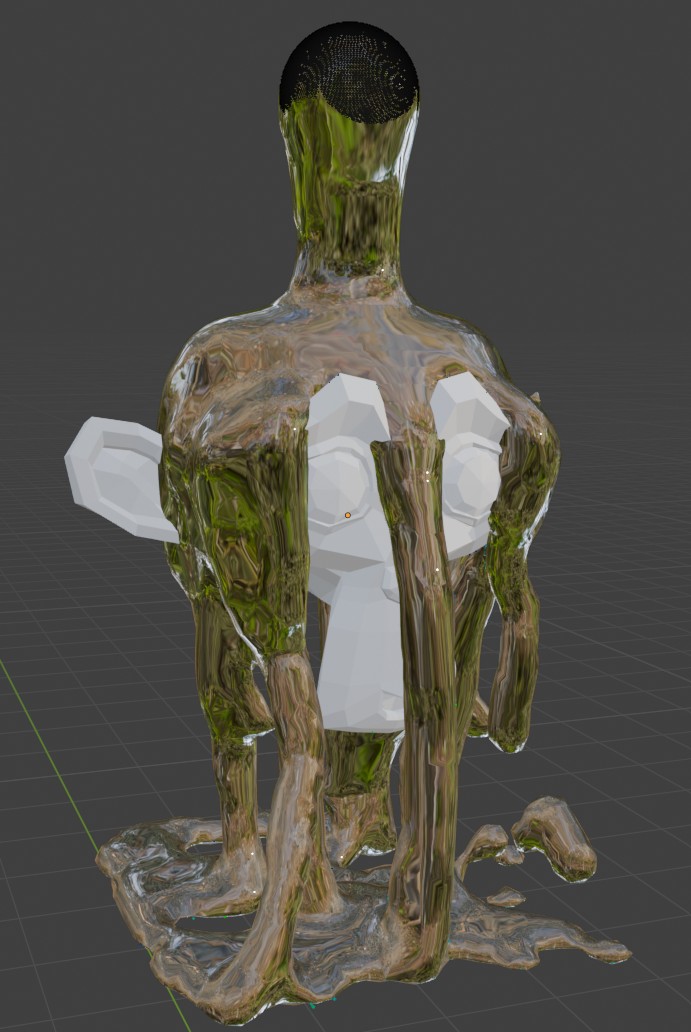Click the orange origin dot on monkey

[x=347, y=515]
